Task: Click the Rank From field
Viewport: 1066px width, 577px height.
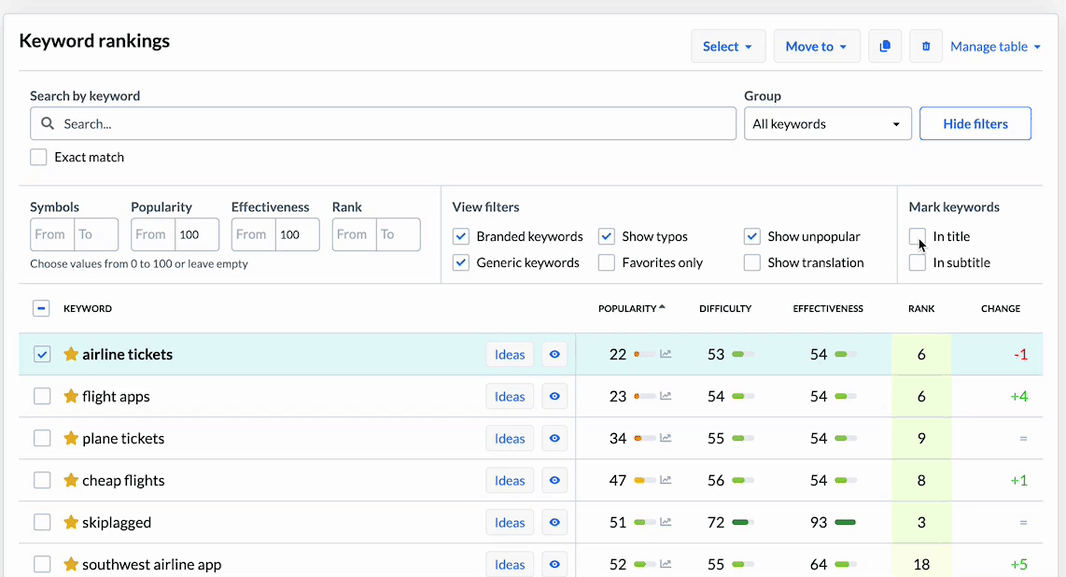Action: (354, 234)
